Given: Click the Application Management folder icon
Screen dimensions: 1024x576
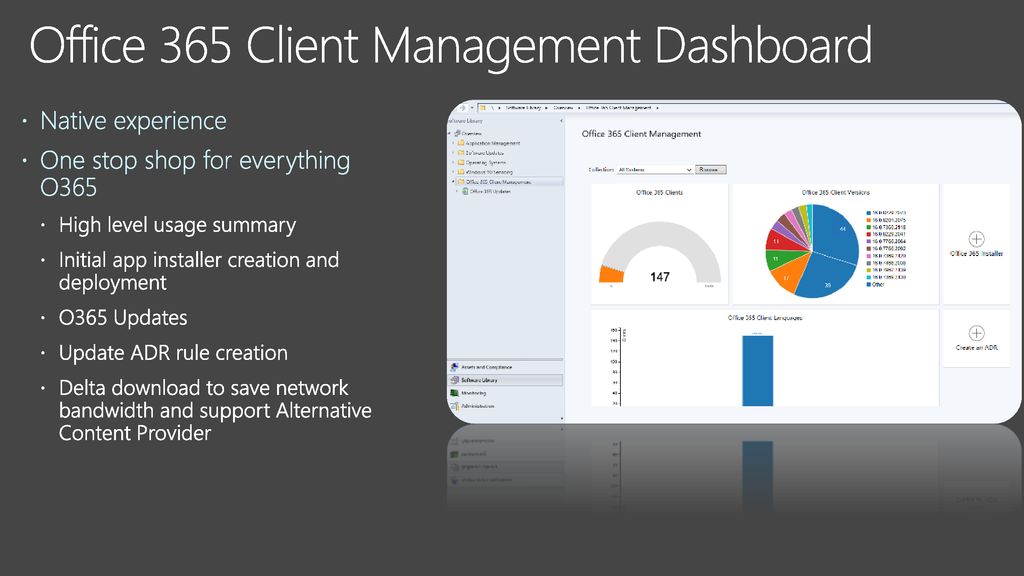Looking at the screenshot, I should click(461, 143).
